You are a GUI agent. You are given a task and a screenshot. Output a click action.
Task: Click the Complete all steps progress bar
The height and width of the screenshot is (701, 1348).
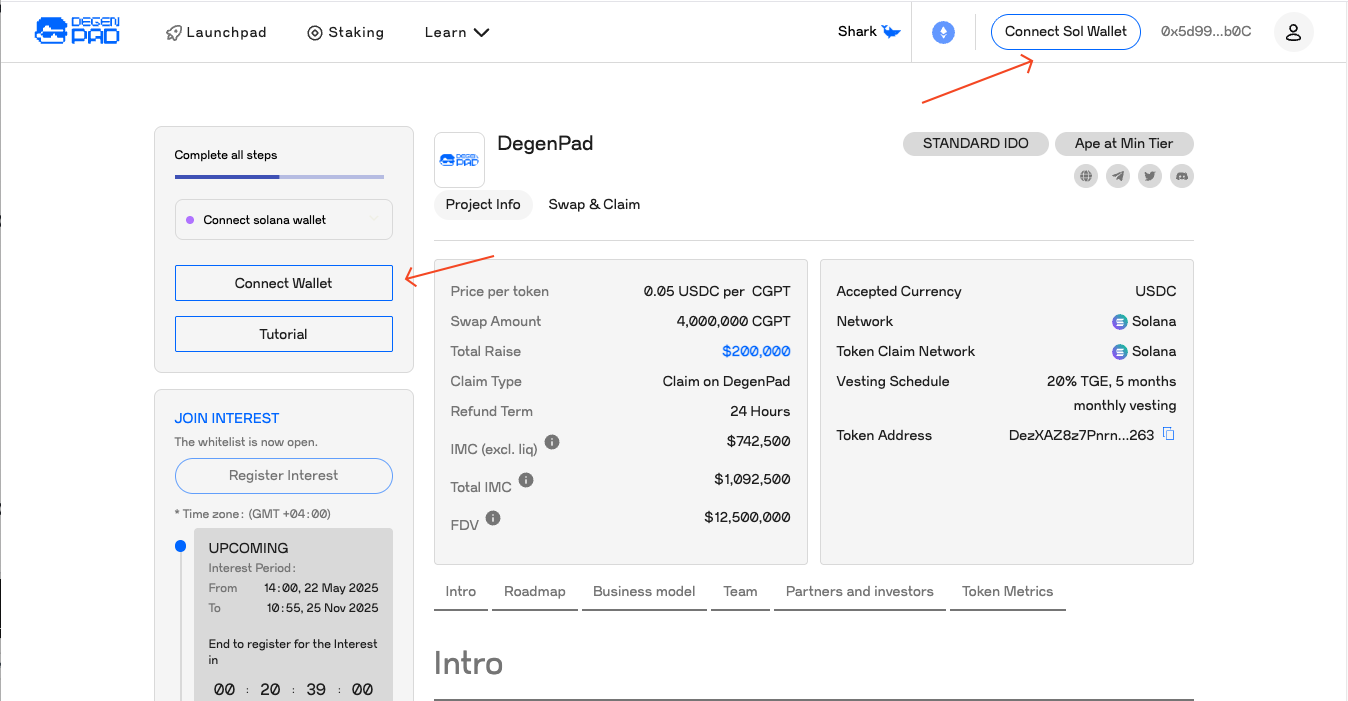pos(279,177)
